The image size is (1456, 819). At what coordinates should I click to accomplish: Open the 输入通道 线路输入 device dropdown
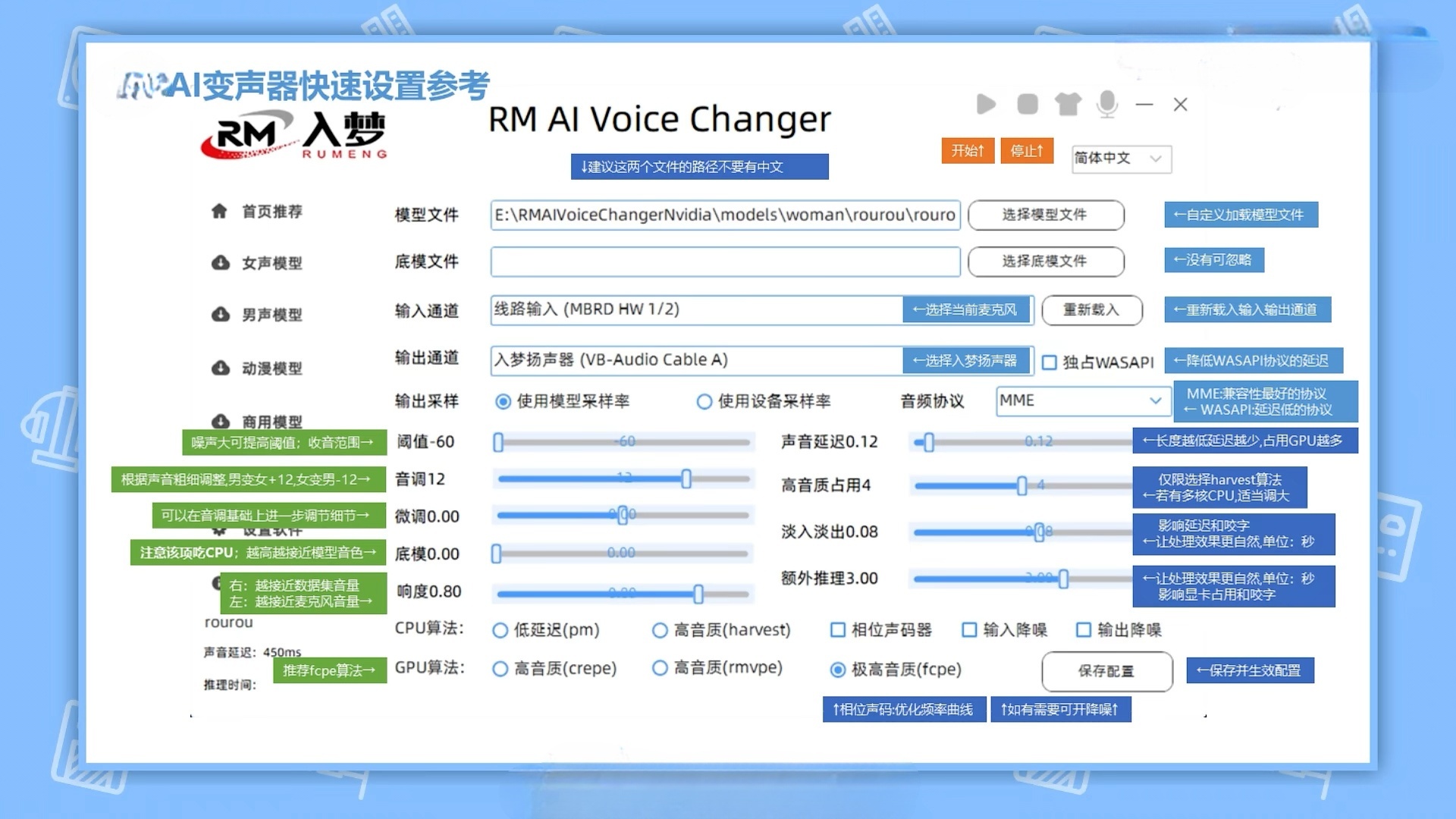pyautogui.click(x=762, y=310)
